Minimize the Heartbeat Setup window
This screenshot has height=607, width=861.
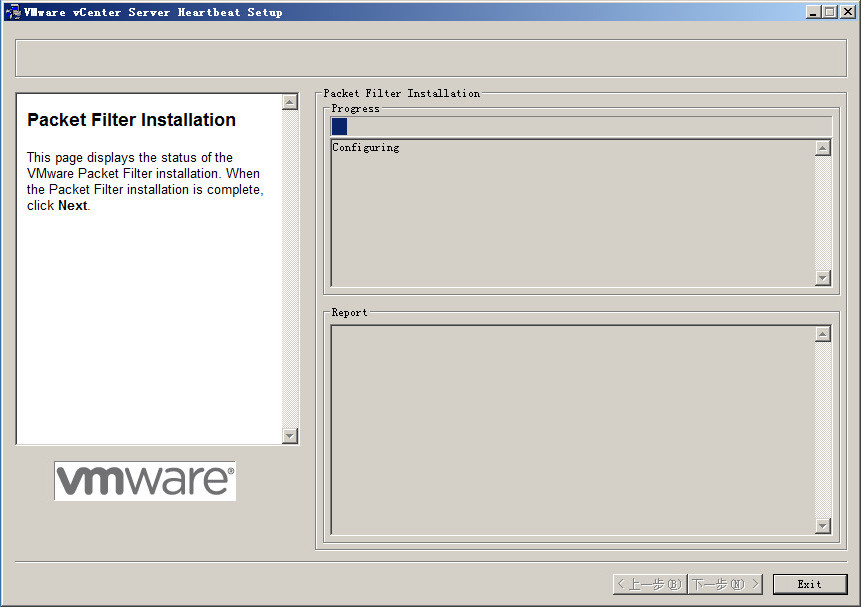pos(813,12)
